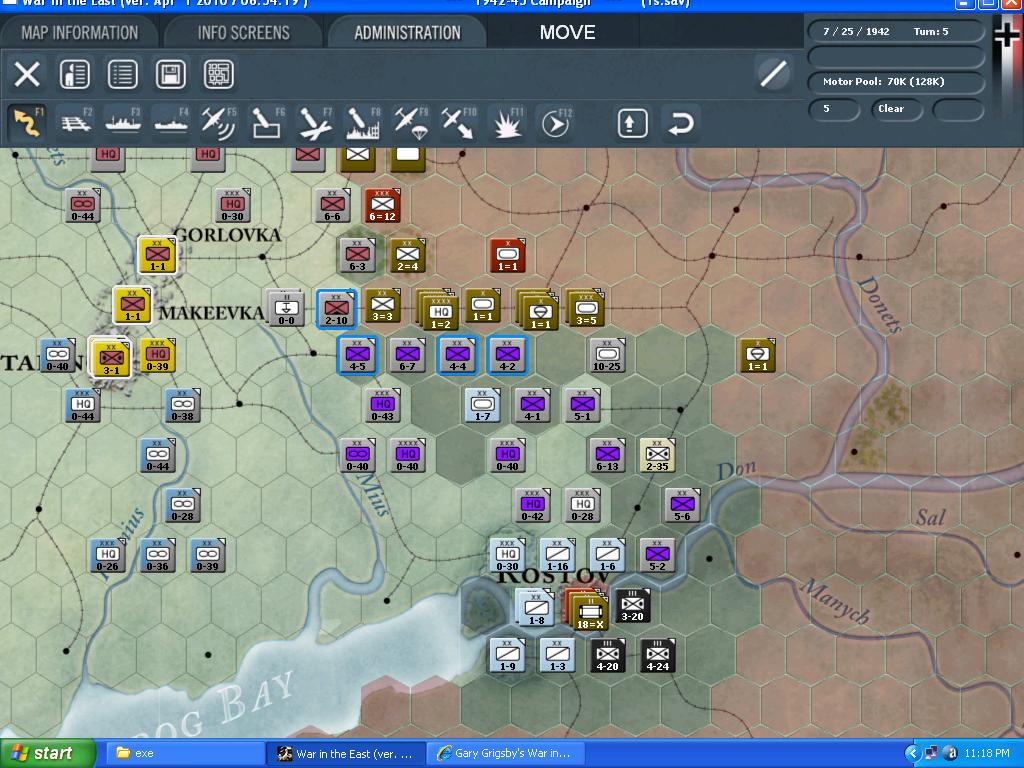The height and width of the screenshot is (768, 1024).
Task: Select the 1-16 counter north of Rostov
Action: [x=557, y=556]
